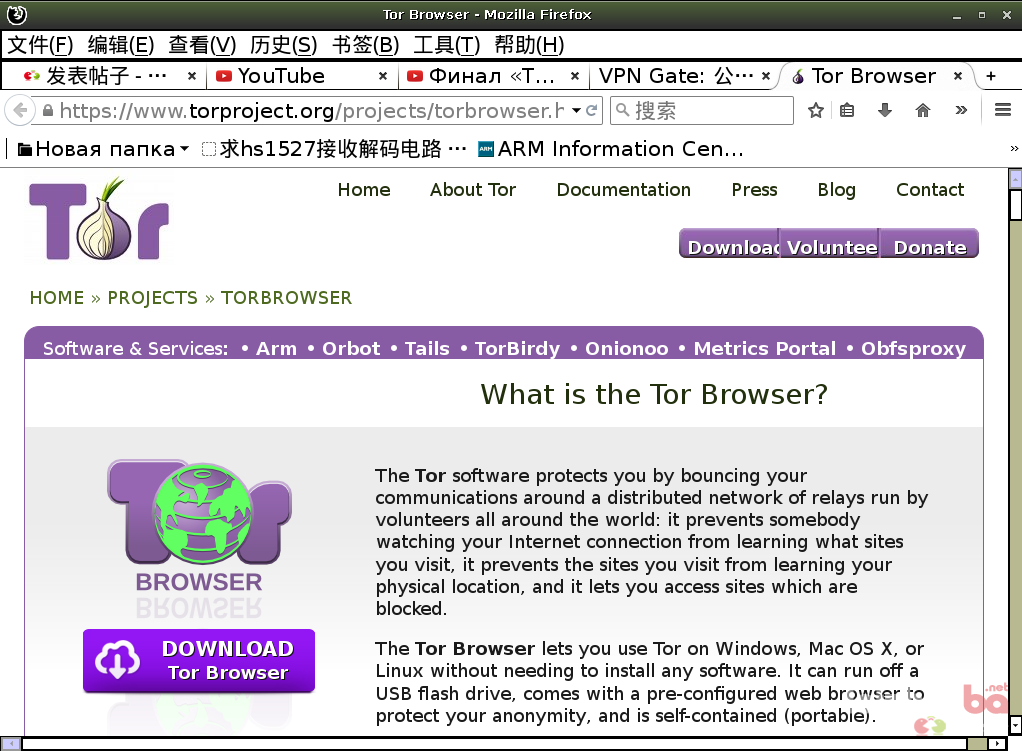Go to Home in site navigation
Viewport: 1022px width, 751px height.
point(364,190)
